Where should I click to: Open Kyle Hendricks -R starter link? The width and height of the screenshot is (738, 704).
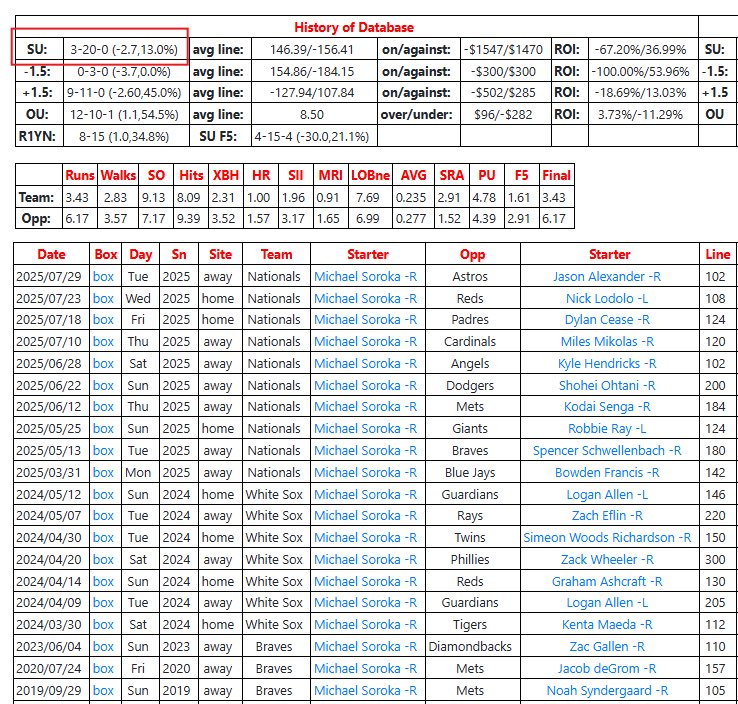tap(607, 363)
